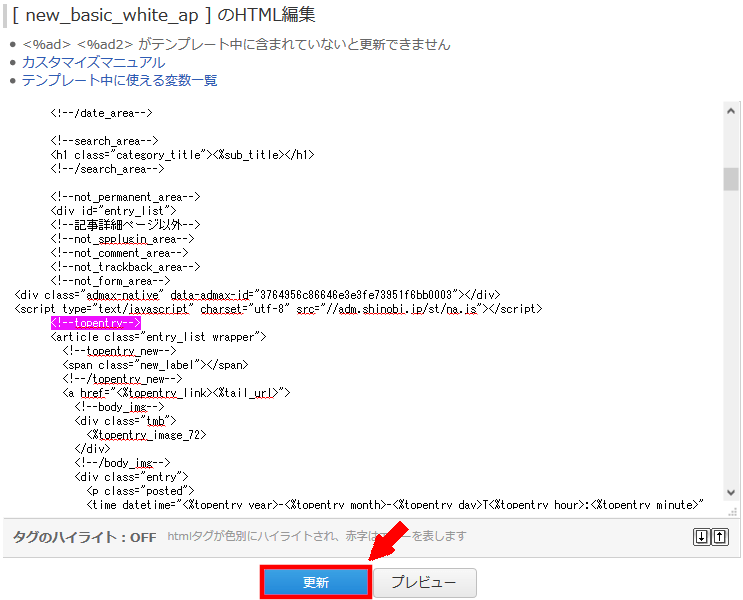Click the highlighted <!--topentry--> line
Viewport: 743px width, 600px height.
click(96, 323)
